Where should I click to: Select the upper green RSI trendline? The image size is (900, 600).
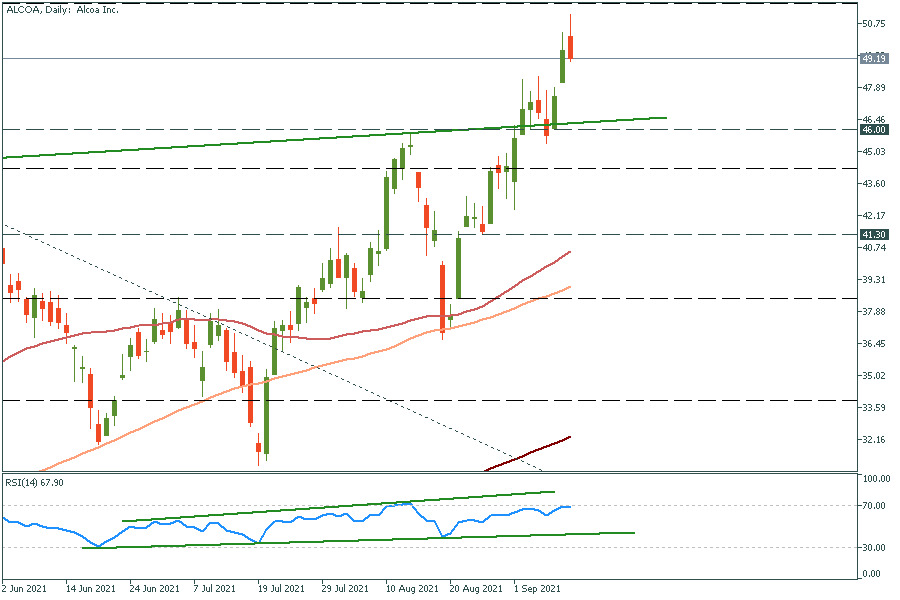pyautogui.click(x=340, y=506)
